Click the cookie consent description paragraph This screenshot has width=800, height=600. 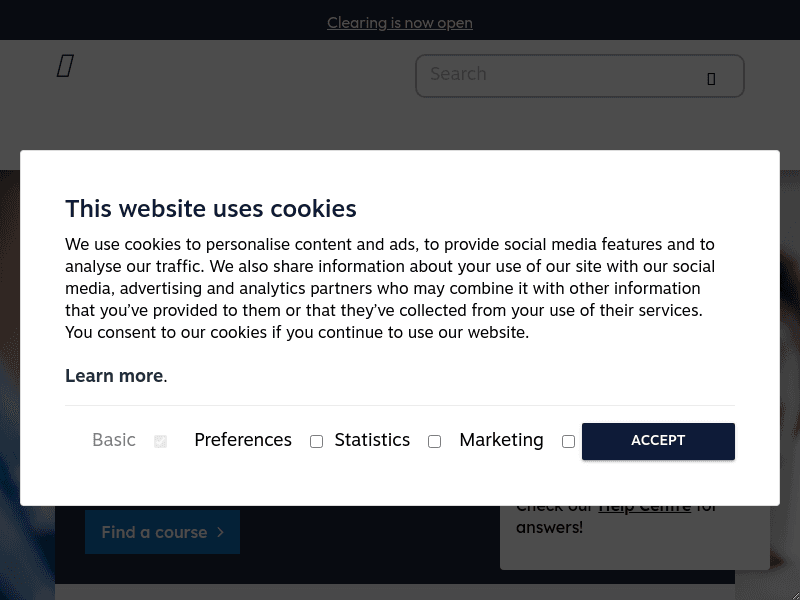click(390, 288)
